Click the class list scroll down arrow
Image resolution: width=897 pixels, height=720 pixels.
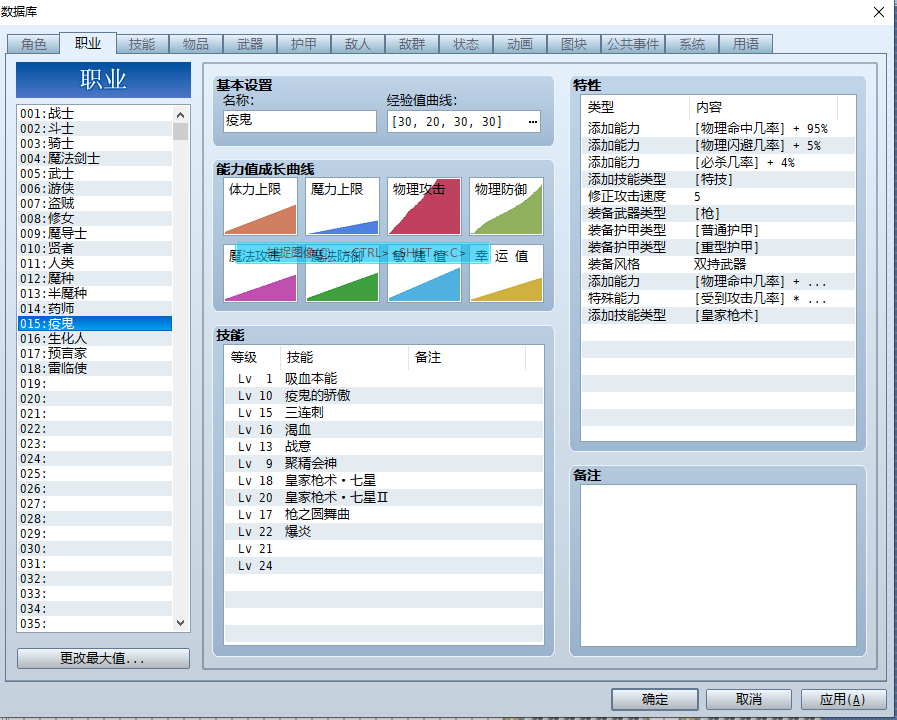pos(181,623)
